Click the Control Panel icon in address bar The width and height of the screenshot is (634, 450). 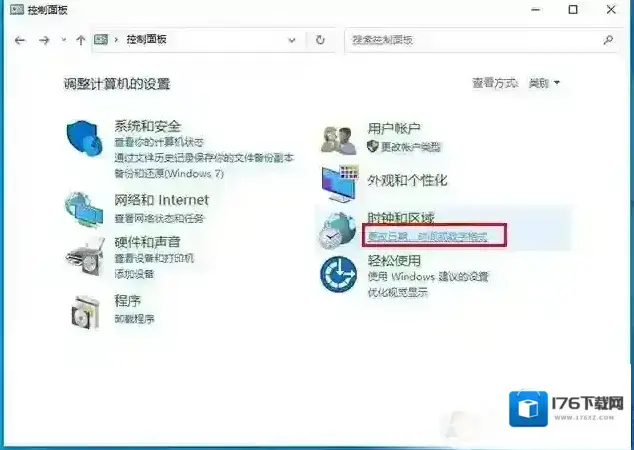[101, 39]
